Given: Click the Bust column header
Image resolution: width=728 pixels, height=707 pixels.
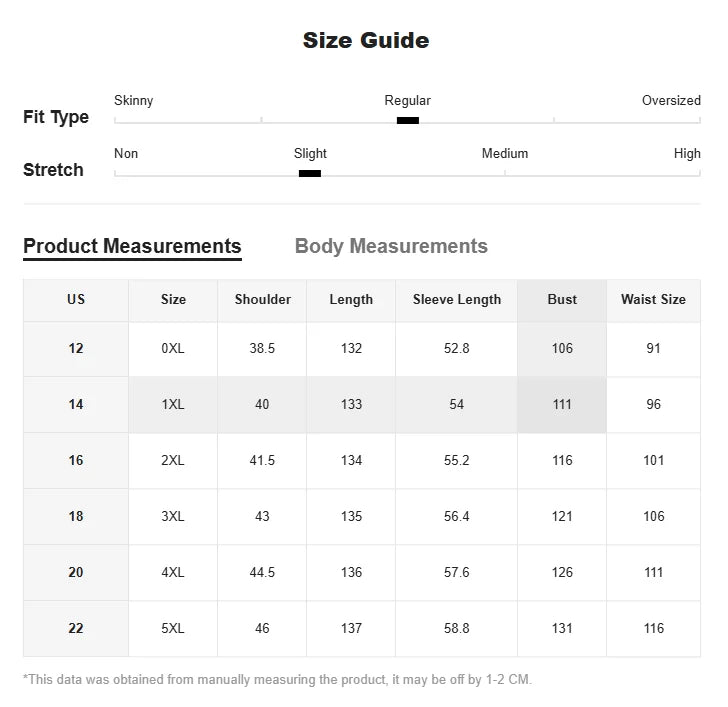Looking at the screenshot, I should point(562,299).
